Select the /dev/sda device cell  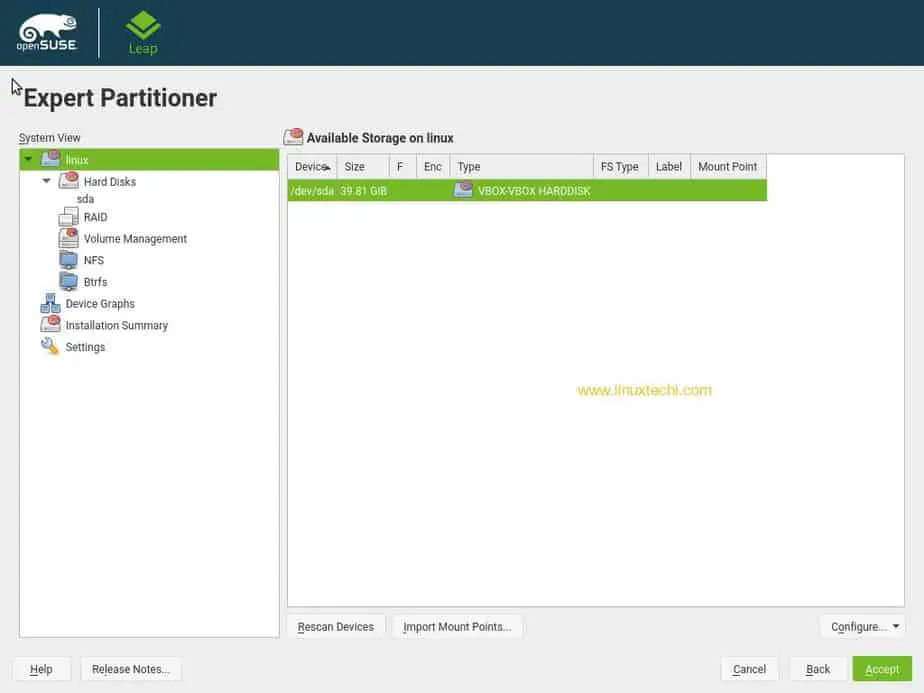312,191
